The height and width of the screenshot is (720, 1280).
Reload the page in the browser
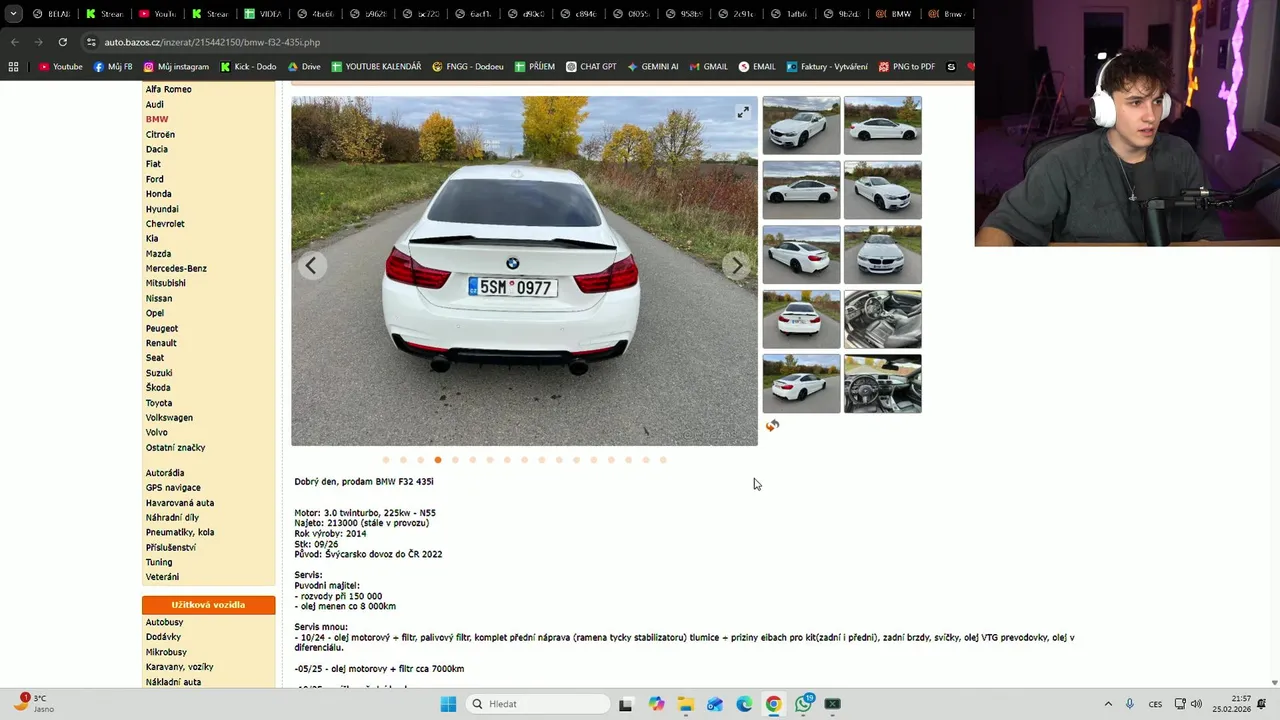62,42
